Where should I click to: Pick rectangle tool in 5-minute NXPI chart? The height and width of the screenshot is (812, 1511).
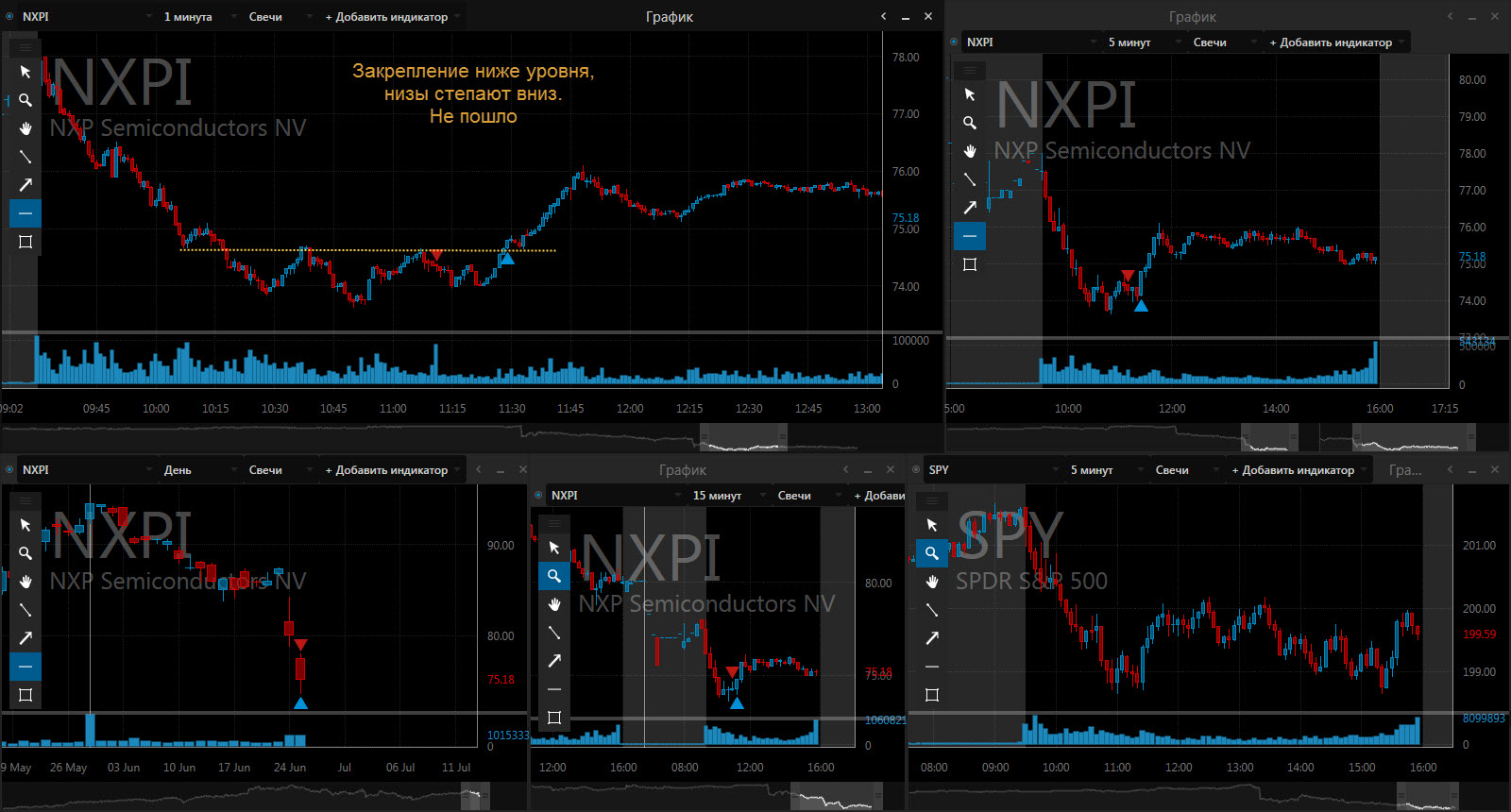[x=970, y=264]
